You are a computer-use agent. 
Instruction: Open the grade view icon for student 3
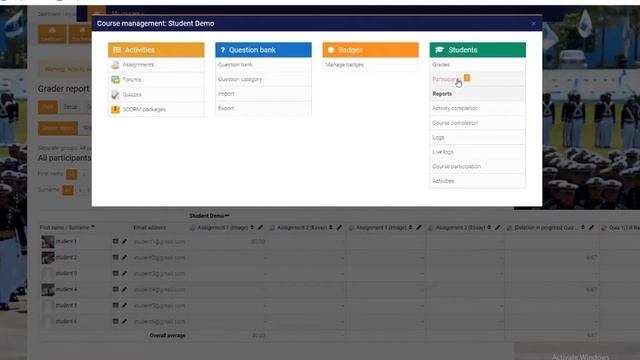coord(116,273)
